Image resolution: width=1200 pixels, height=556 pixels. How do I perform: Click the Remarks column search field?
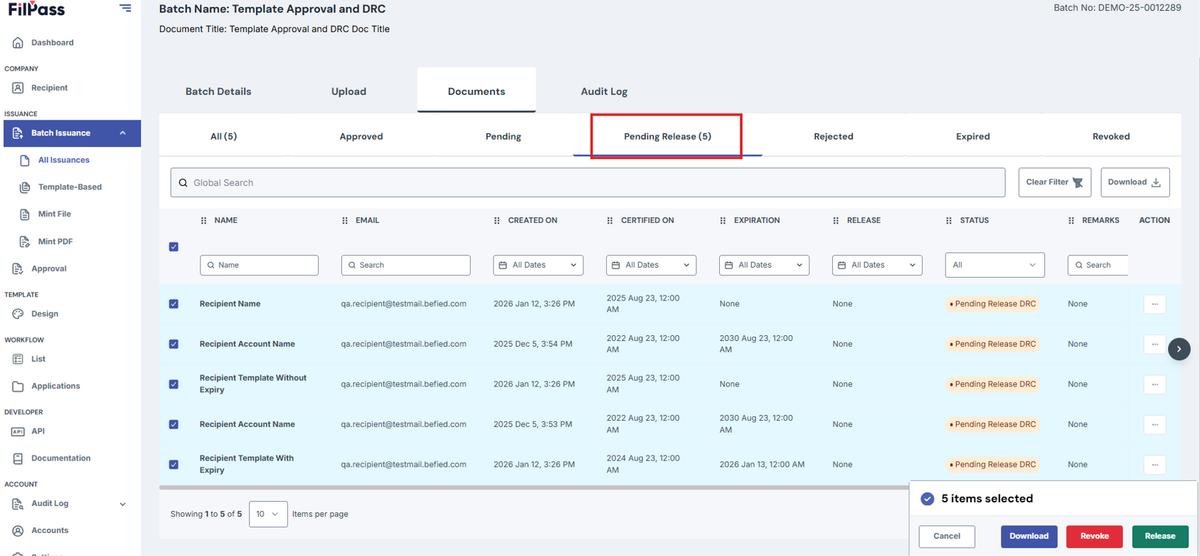click(1098, 265)
